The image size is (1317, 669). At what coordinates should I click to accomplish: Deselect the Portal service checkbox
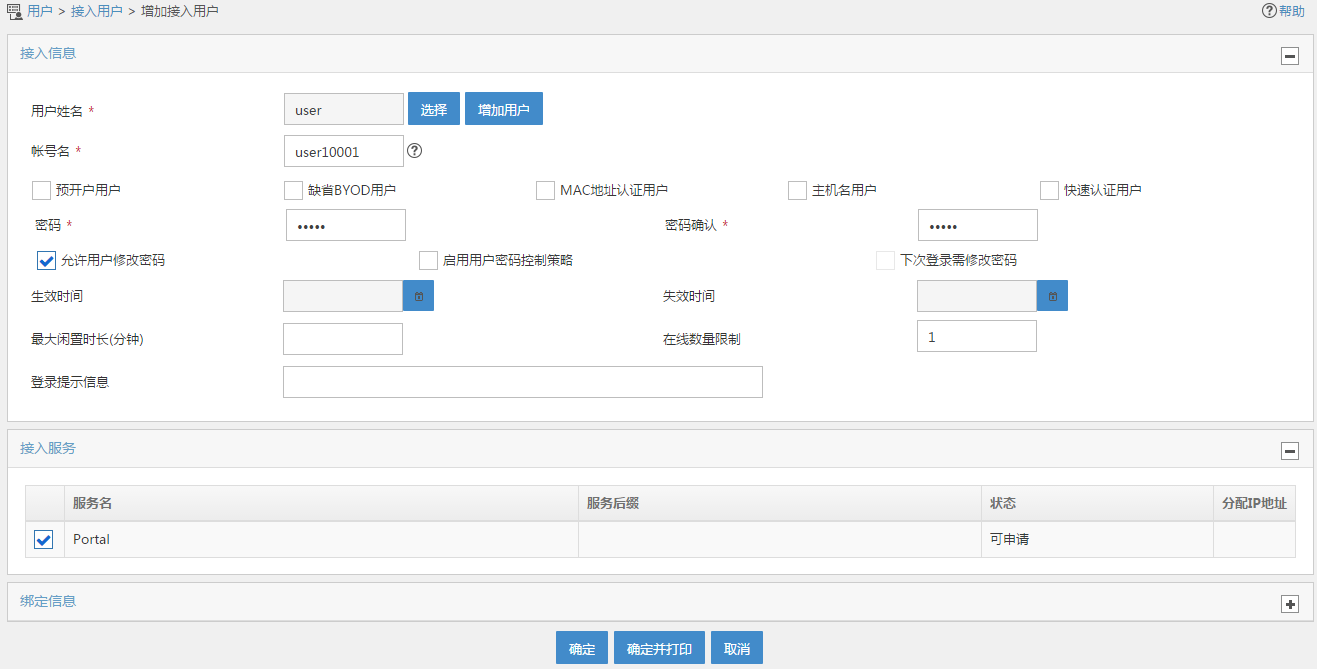click(44, 540)
